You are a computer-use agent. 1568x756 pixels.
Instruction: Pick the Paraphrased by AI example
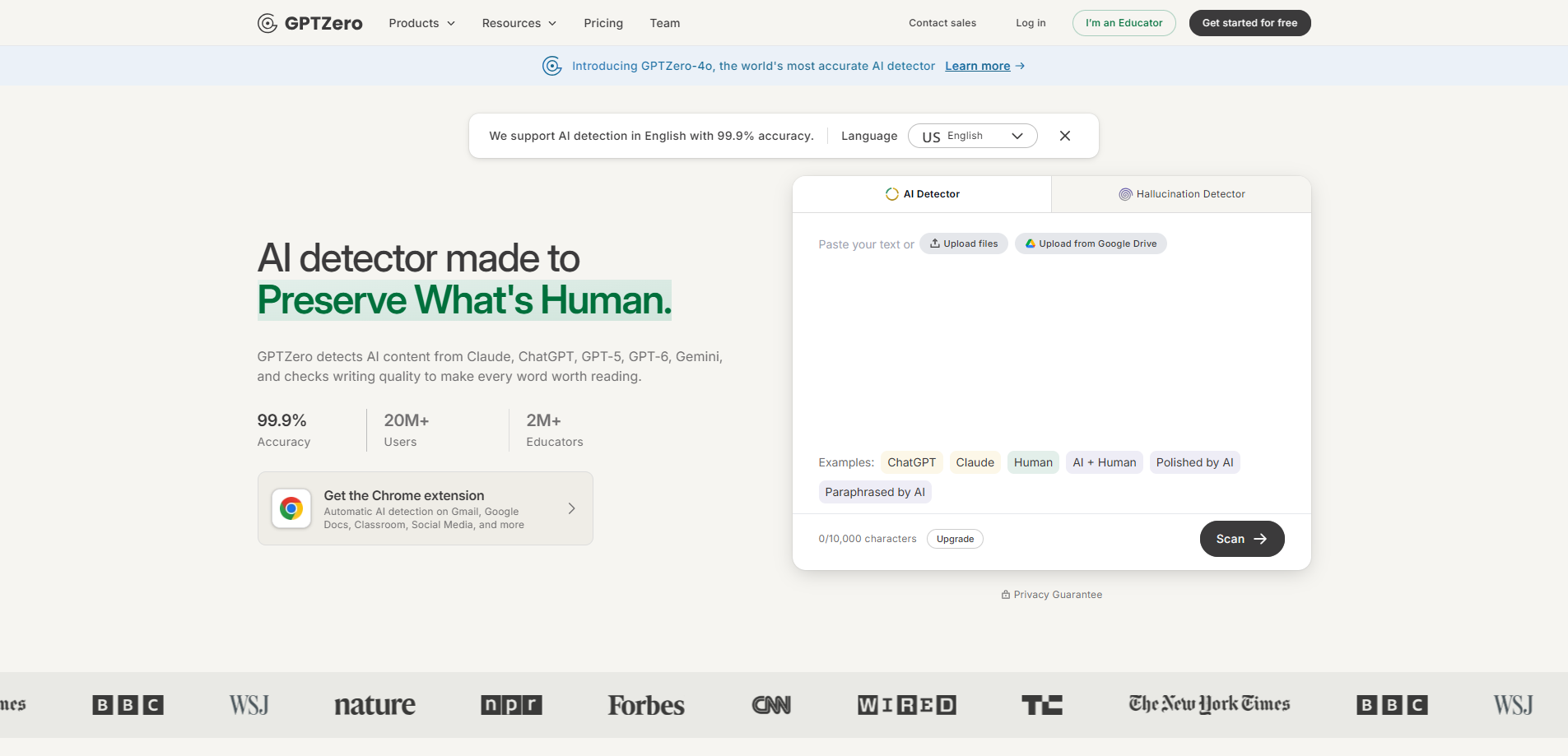tap(875, 492)
